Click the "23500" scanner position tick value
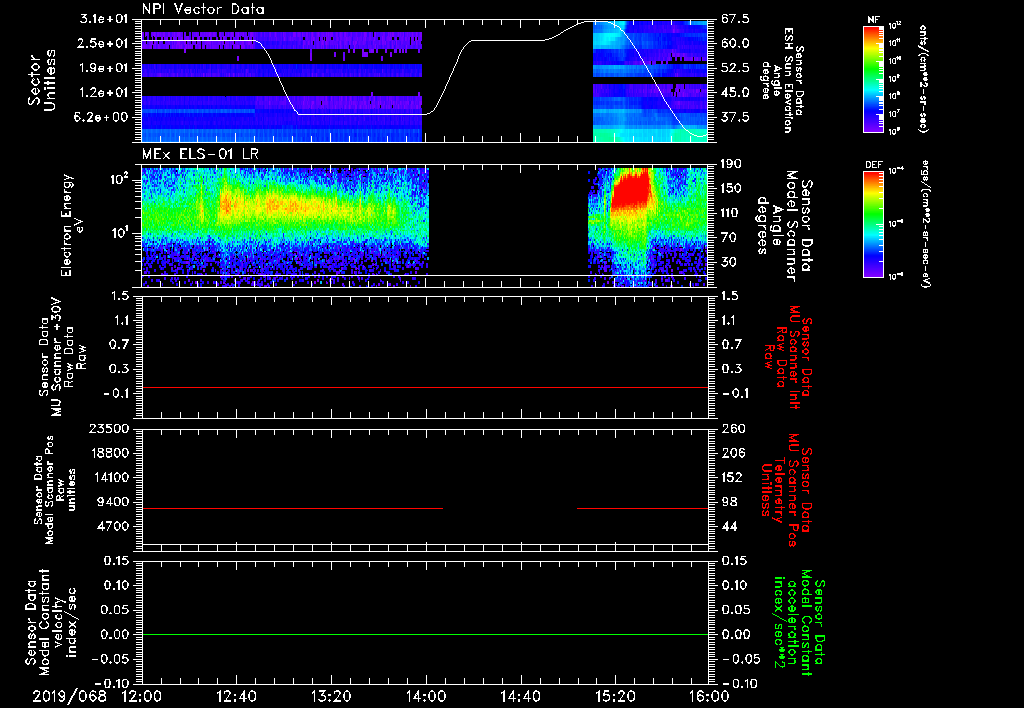Image resolution: width=1024 pixels, height=708 pixels. pyautogui.click(x=110, y=428)
